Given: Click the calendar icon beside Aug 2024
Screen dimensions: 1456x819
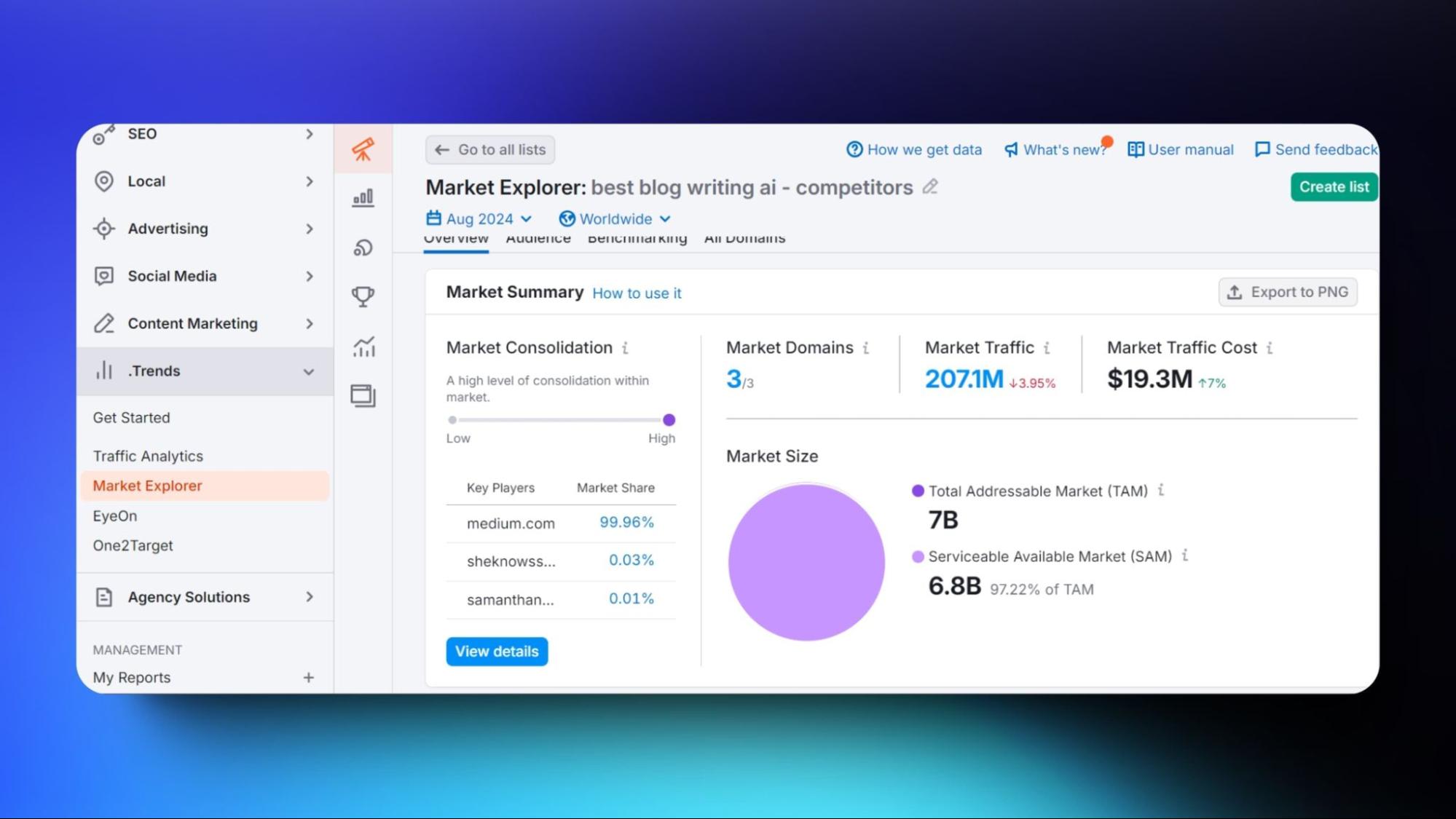Looking at the screenshot, I should 434,218.
